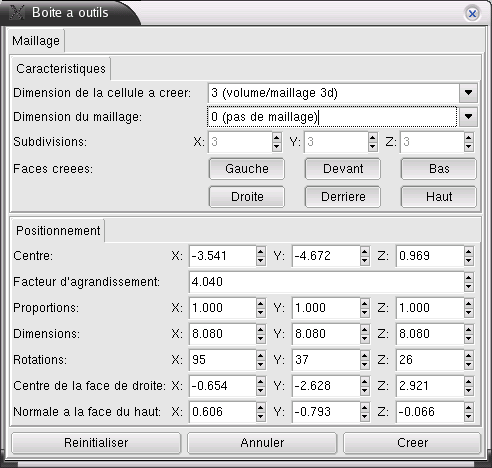492x468 pixels.
Task: Select the Positionnement tab
Action: tap(58, 231)
